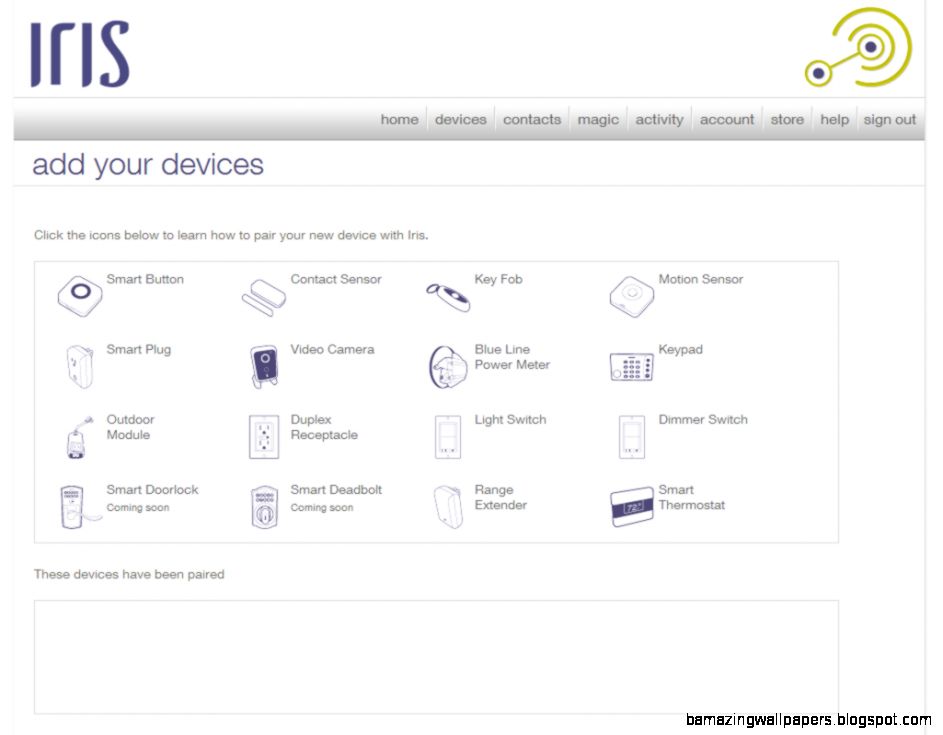This screenshot has height=735, width=943.
Task: Click the Light Switch icon
Action: (448, 437)
